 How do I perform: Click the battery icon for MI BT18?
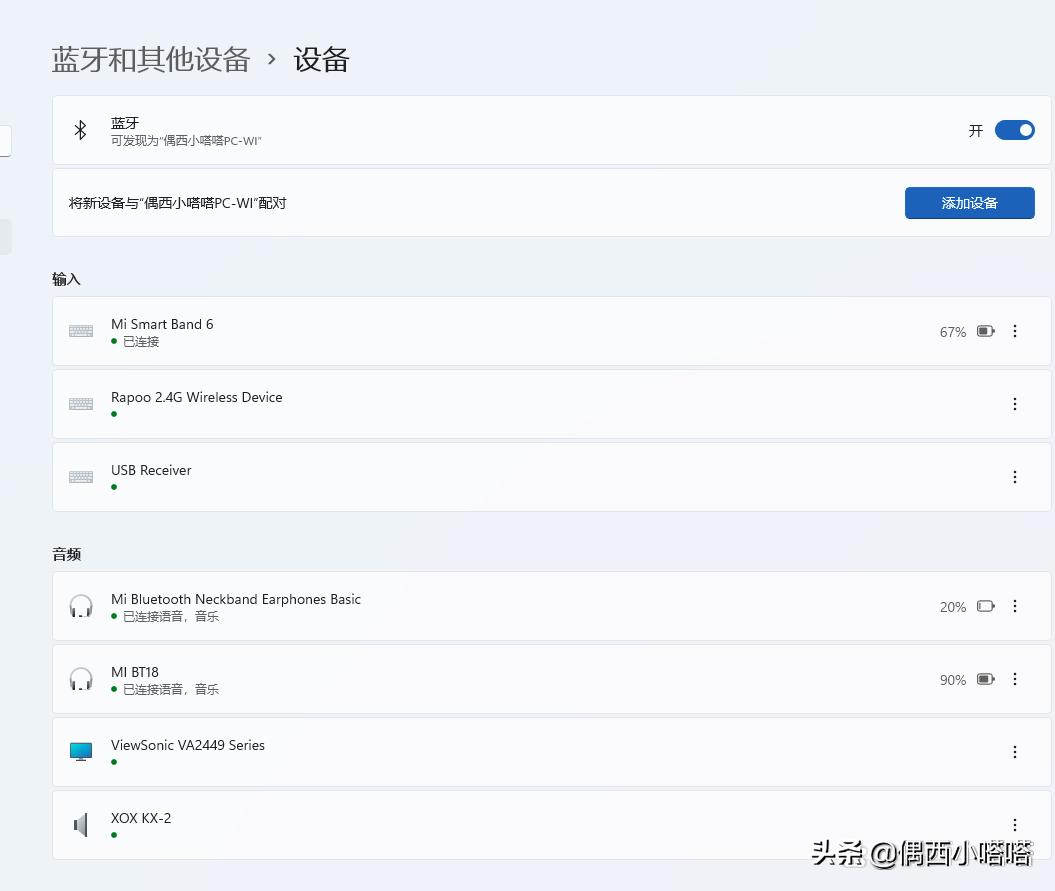pyautogui.click(x=986, y=679)
